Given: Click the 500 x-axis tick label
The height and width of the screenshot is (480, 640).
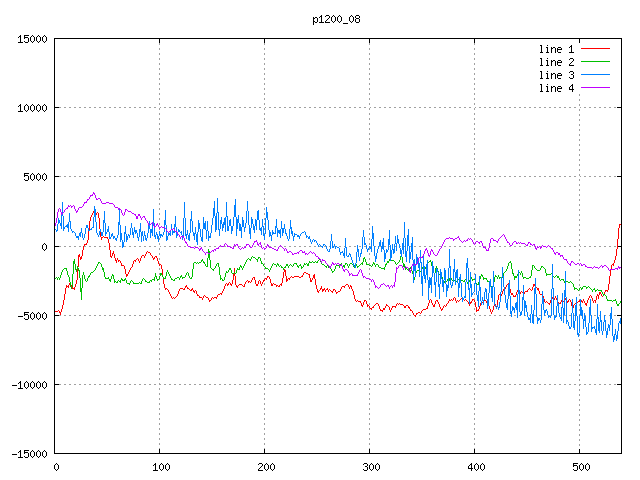Looking at the screenshot, I should point(580,467).
